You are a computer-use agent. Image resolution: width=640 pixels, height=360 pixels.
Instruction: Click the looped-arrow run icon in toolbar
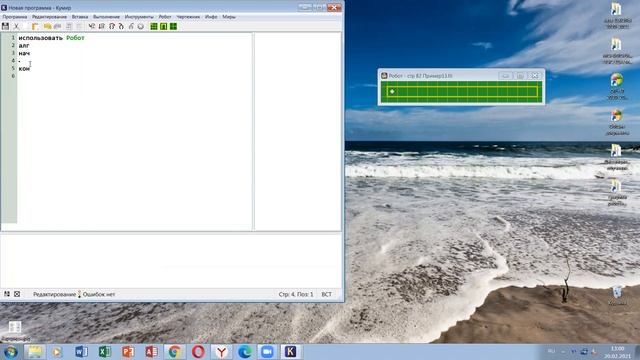click(x=111, y=26)
